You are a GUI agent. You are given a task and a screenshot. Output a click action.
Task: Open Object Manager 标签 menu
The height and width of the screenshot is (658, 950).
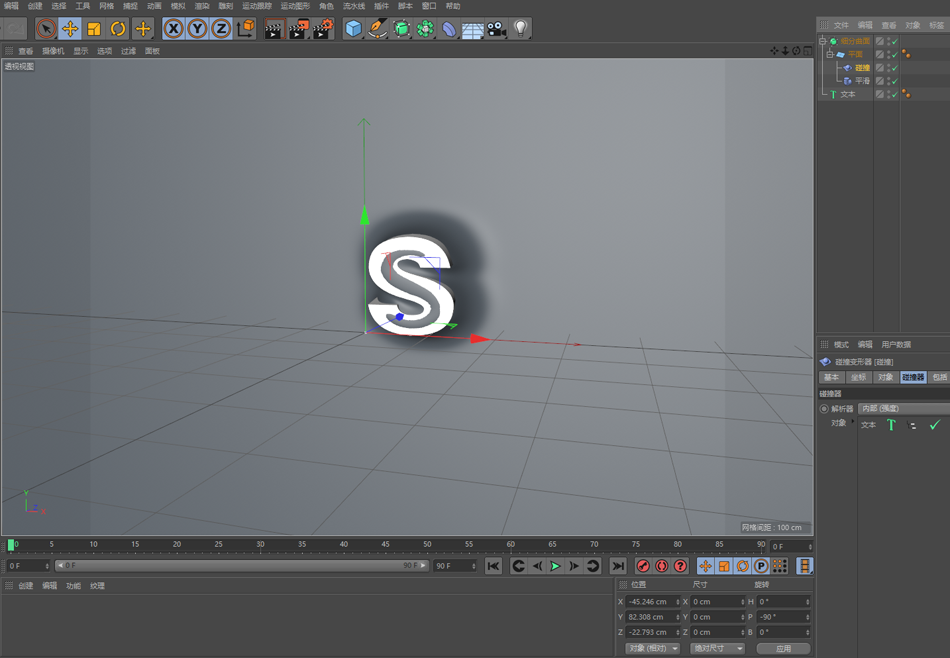[937, 25]
